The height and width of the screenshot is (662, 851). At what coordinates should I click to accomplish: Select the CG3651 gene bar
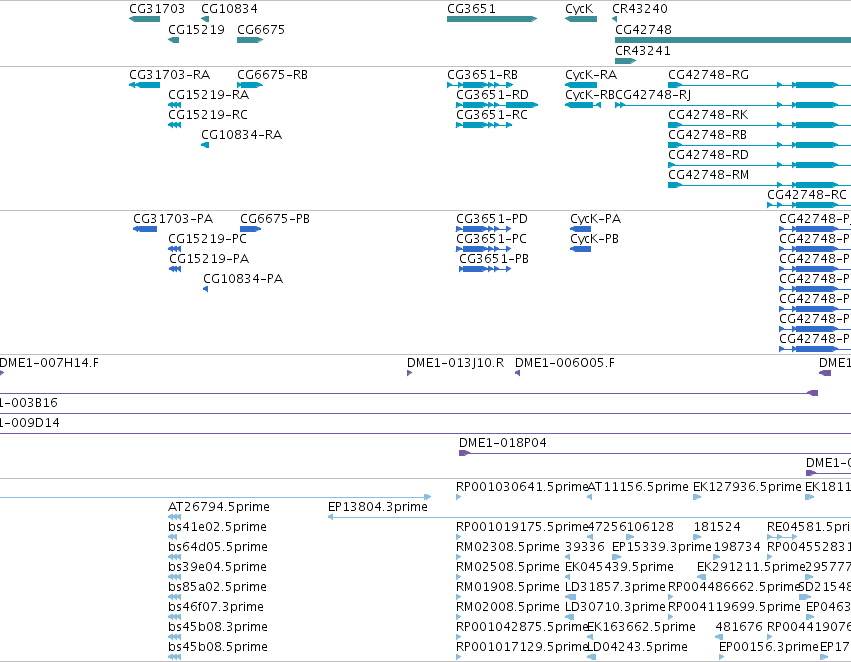(492, 19)
